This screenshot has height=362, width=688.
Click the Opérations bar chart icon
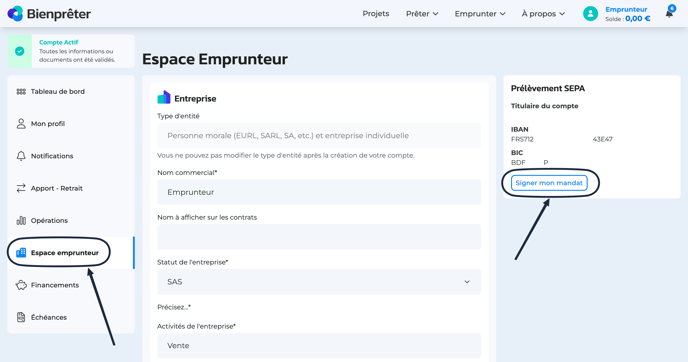[x=21, y=220]
